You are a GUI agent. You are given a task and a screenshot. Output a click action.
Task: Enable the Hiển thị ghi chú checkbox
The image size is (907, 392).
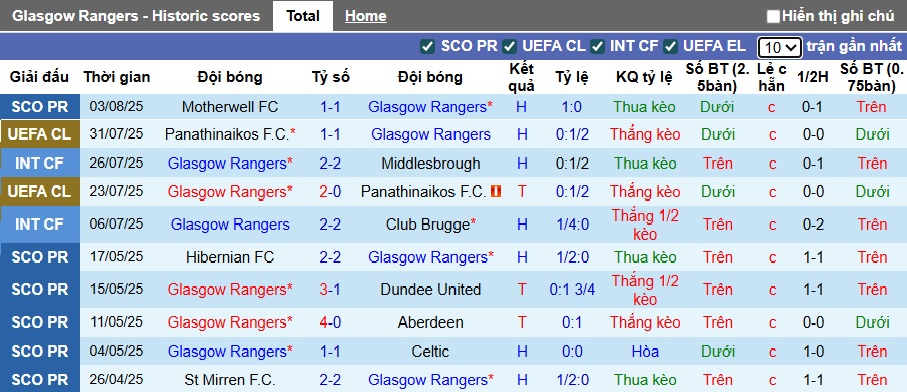[773, 16]
